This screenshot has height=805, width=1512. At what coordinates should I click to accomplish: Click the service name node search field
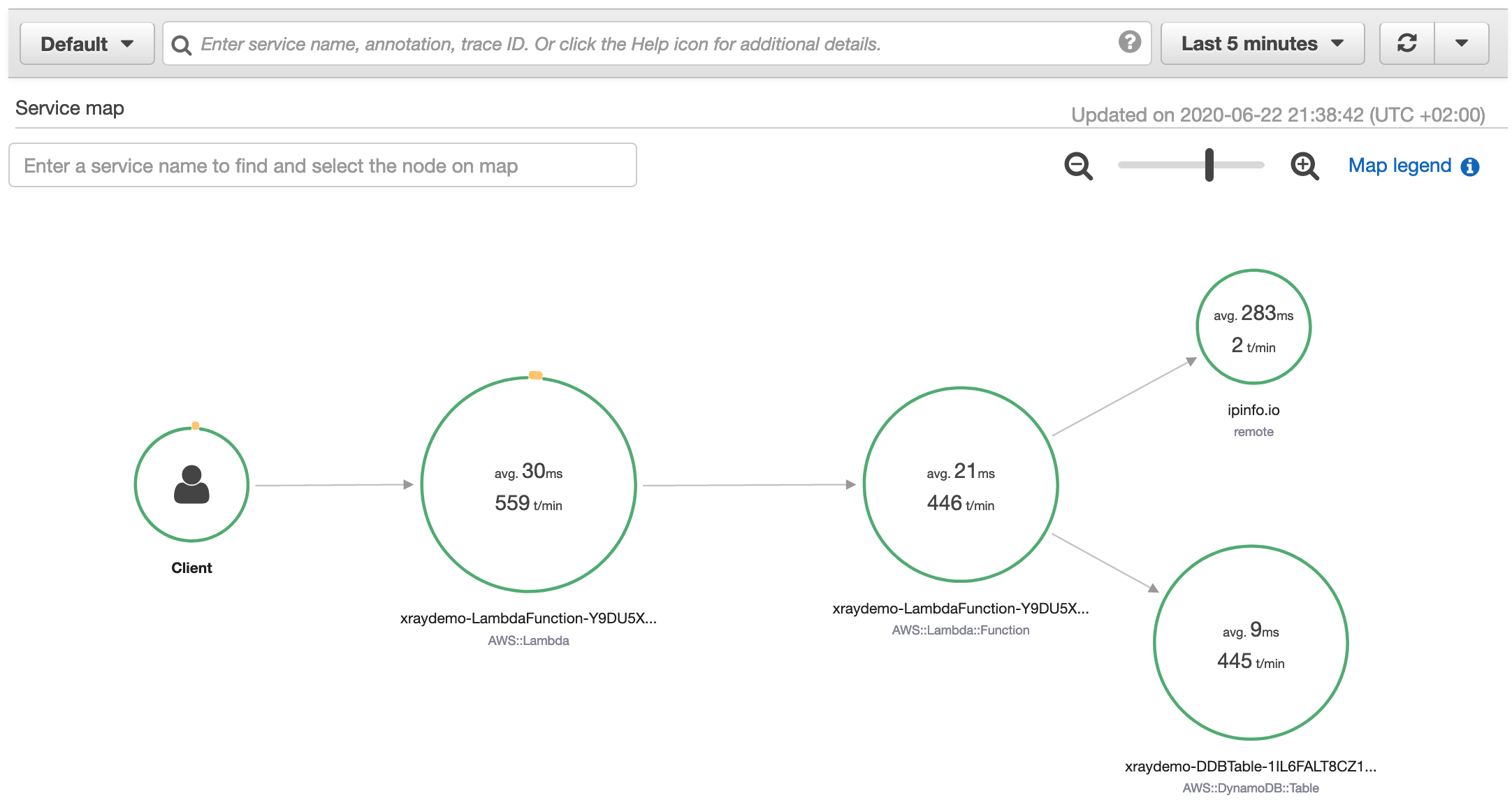coord(322,166)
